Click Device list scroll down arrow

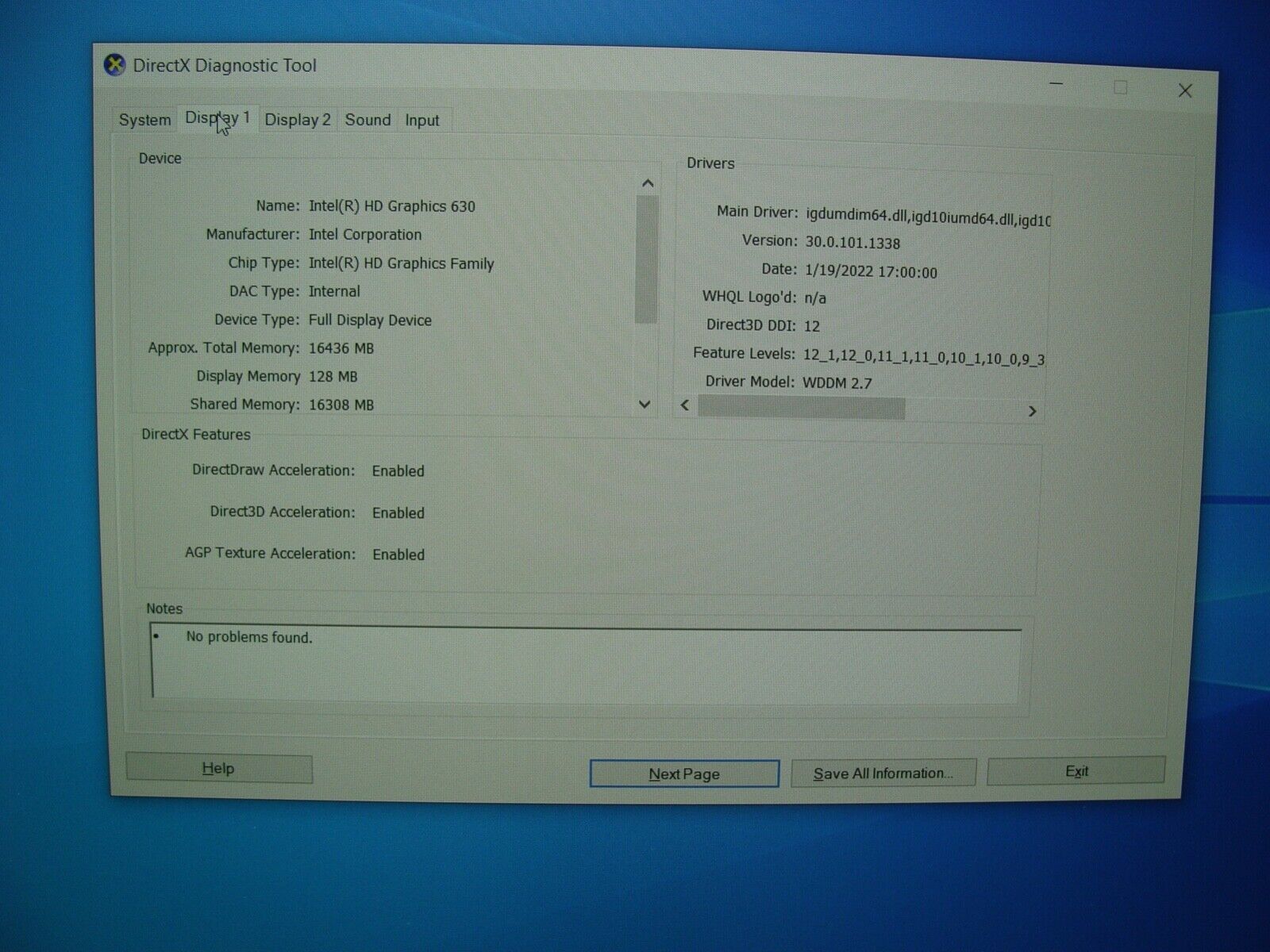coord(645,405)
